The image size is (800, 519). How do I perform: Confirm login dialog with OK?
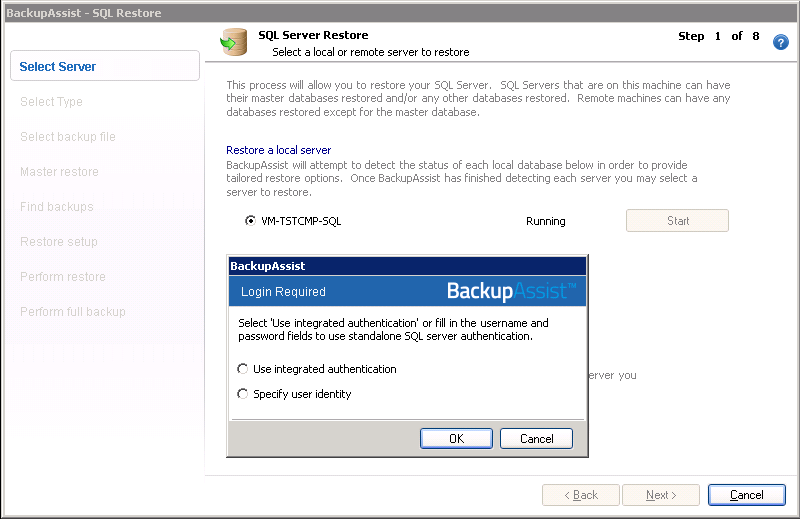click(456, 438)
